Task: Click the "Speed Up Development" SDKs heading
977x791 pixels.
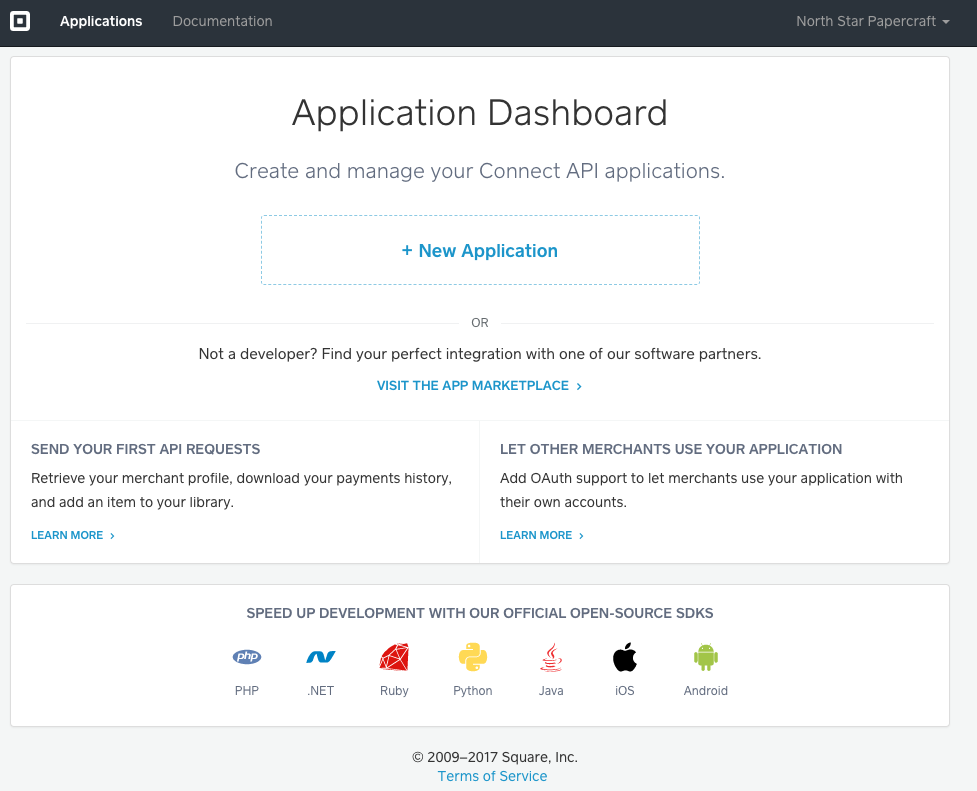Action: 480,613
